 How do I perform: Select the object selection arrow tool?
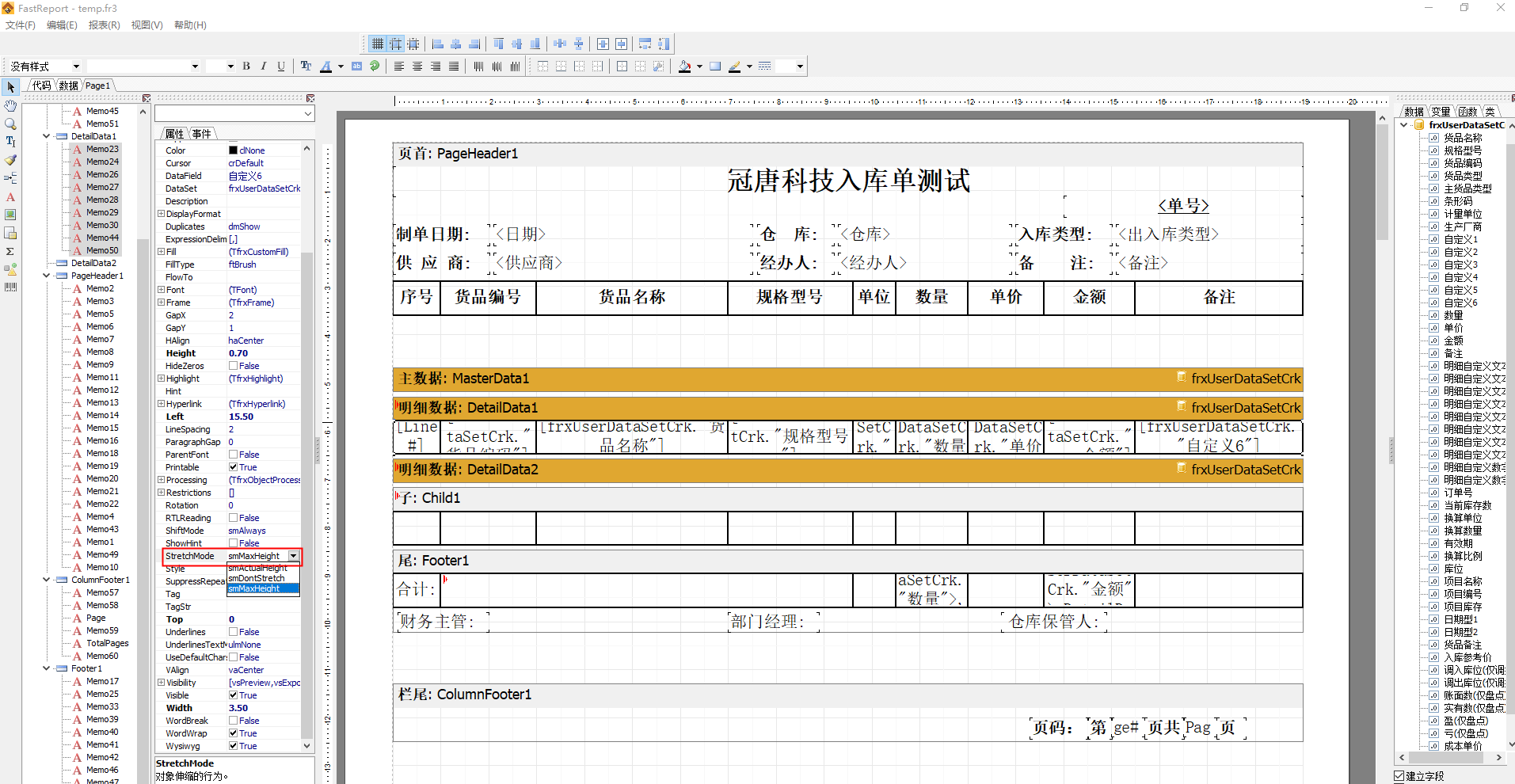tap(10, 86)
